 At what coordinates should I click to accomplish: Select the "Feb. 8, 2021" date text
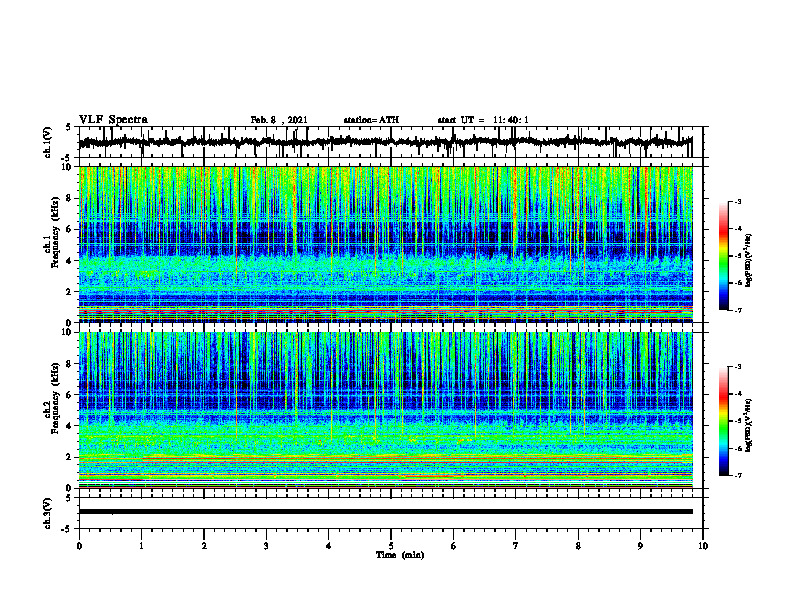coord(279,120)
